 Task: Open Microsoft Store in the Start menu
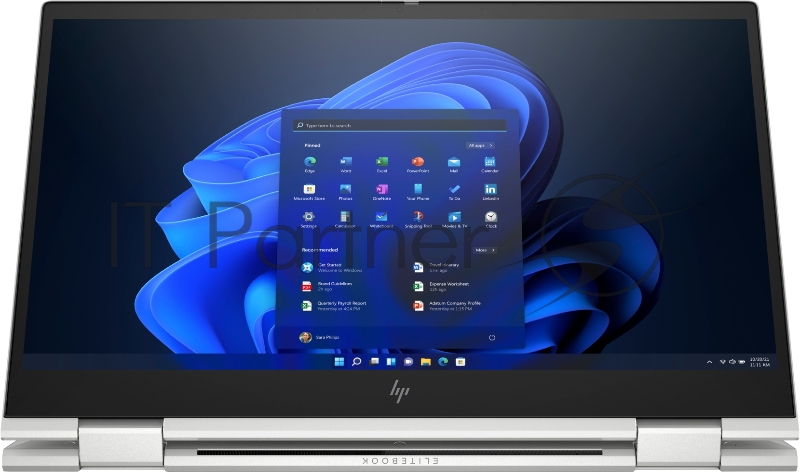coord(309,190)
